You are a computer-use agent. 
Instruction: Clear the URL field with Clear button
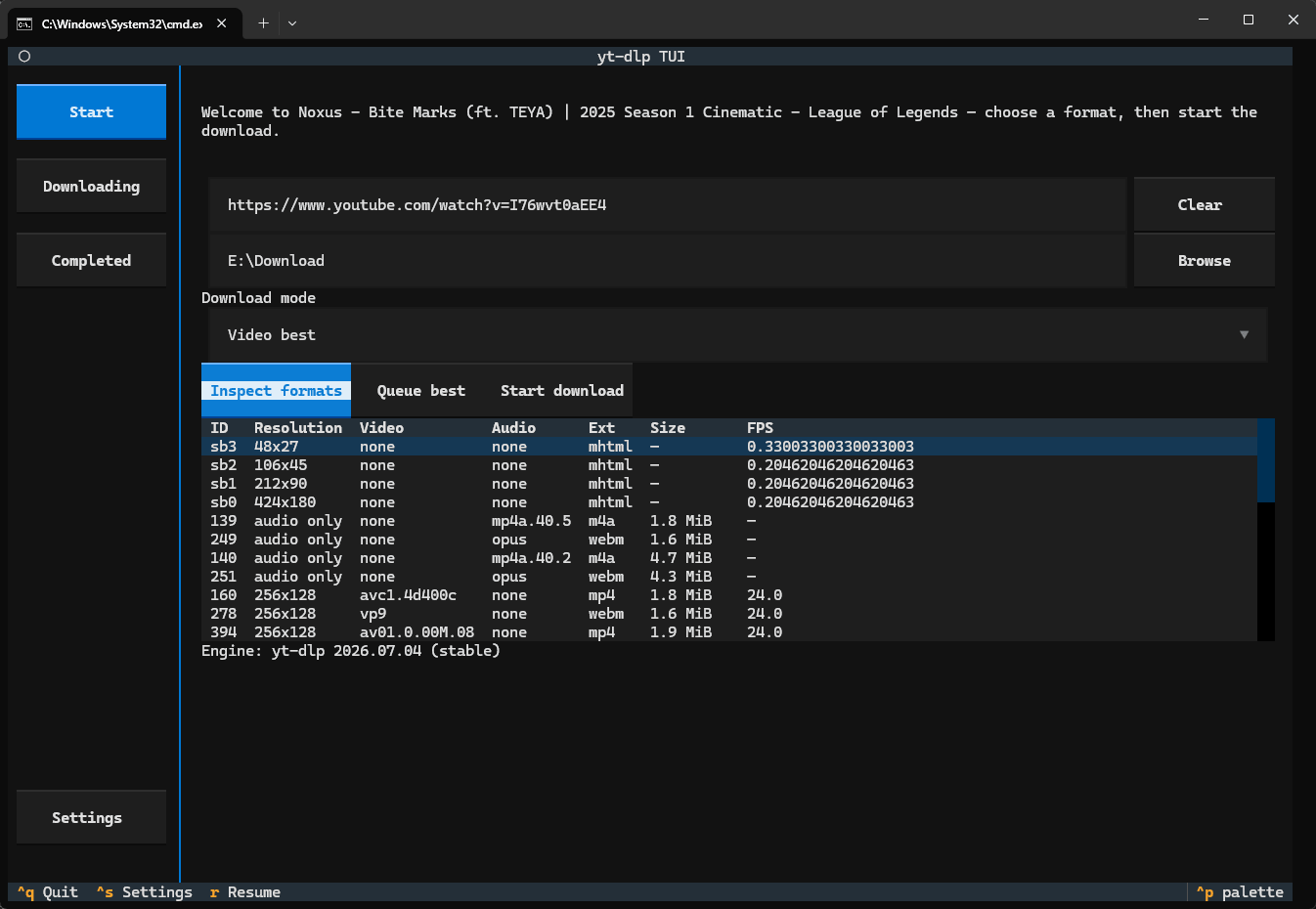[1204, 205]
